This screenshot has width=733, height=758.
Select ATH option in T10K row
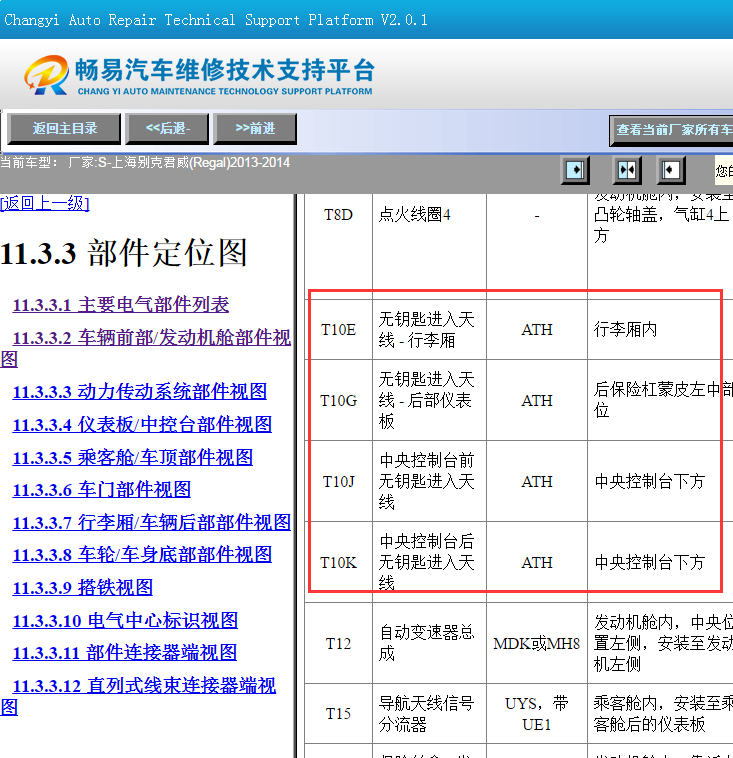coord(537,562)
